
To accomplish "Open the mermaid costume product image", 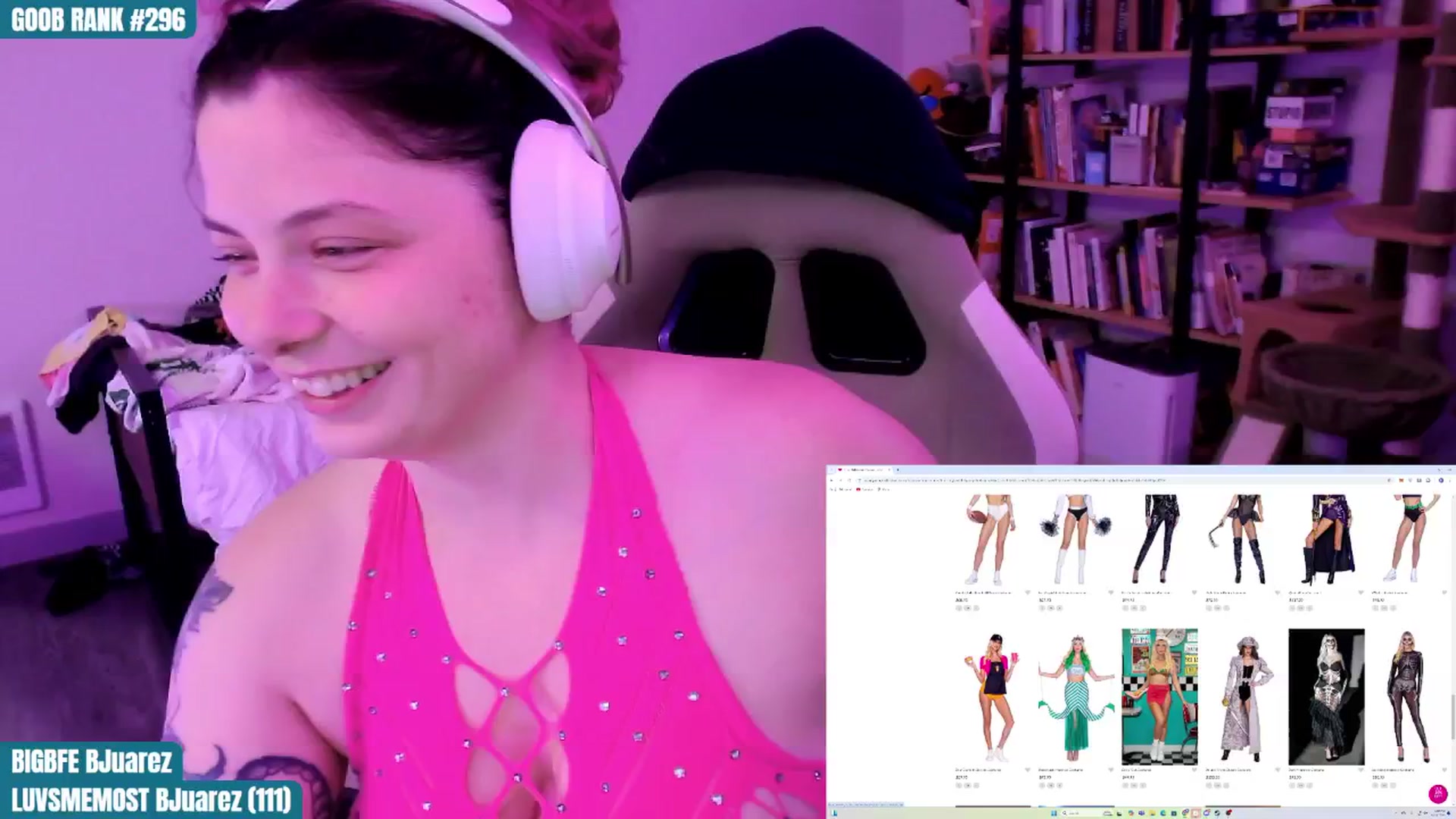I will click(1076, 697).
